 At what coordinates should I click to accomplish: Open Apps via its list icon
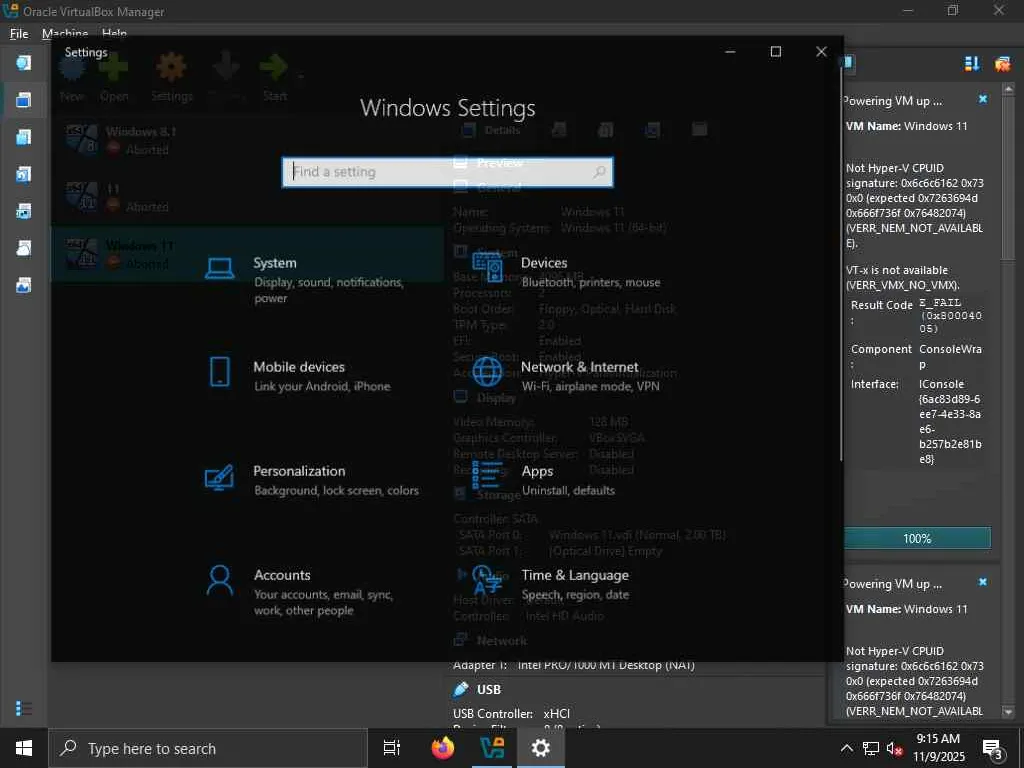coord(487,475)
